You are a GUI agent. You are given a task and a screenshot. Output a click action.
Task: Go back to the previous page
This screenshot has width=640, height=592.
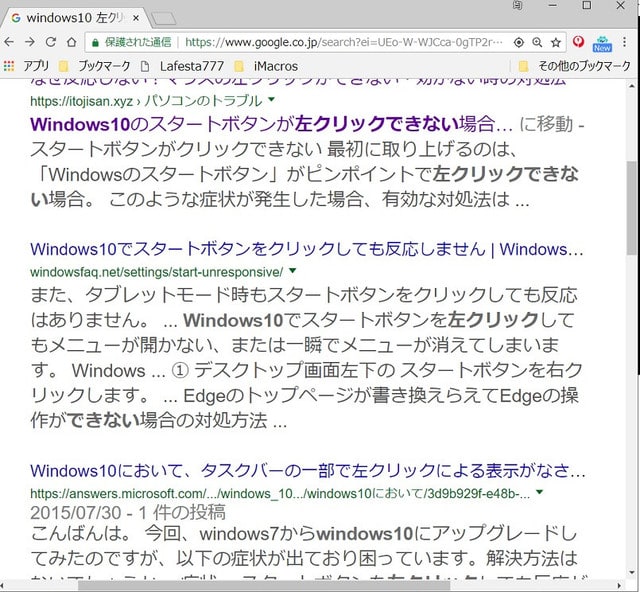point(9,42)
